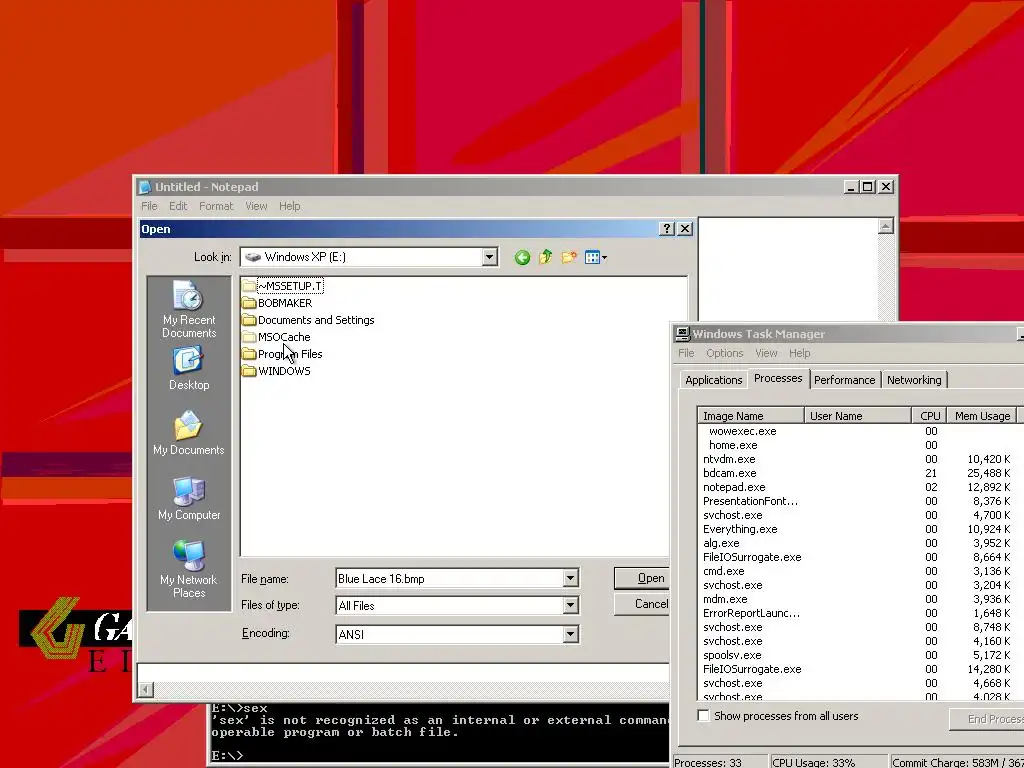Open Task Manager's View menu
This screenshot has height=768, width=1024.
coord(766,353)
